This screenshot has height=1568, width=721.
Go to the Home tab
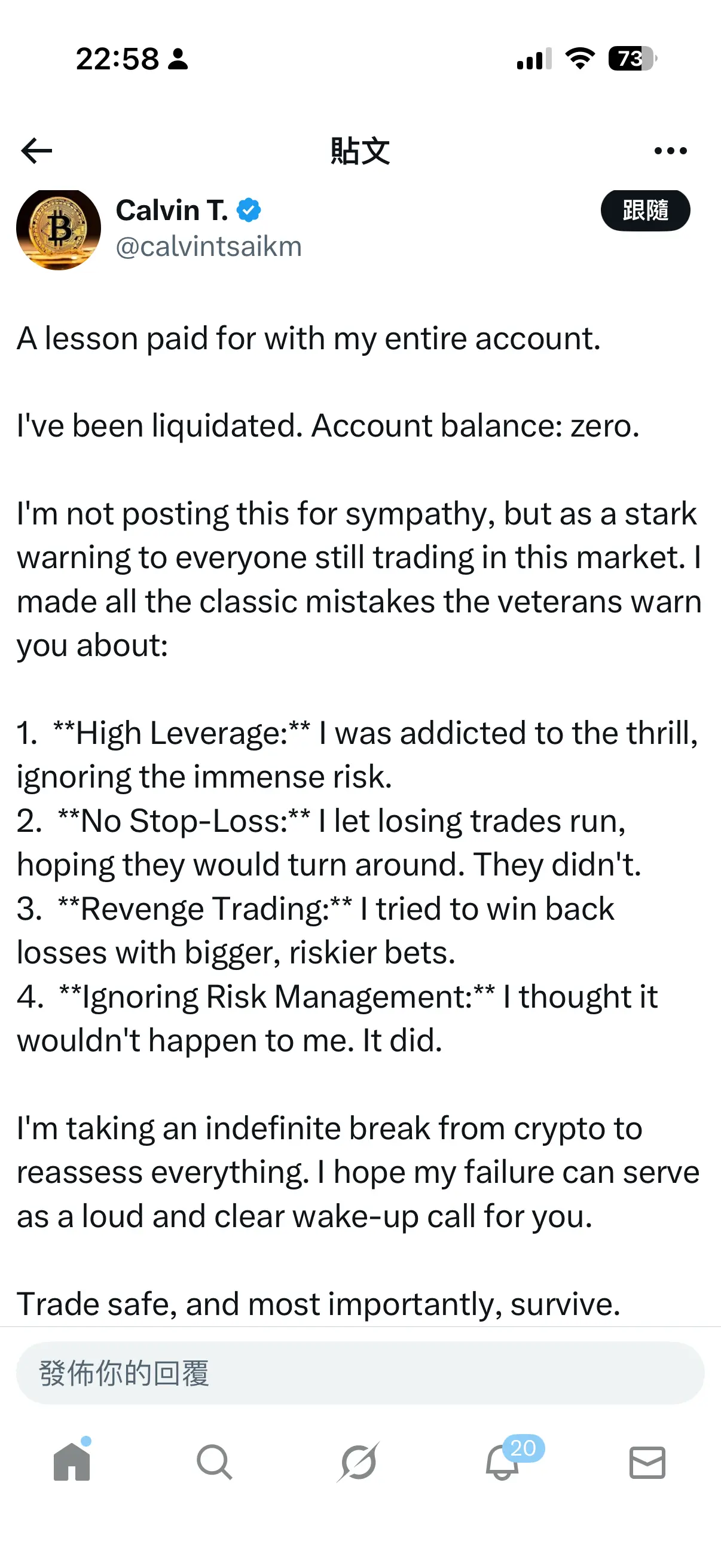click(72, 1462)
